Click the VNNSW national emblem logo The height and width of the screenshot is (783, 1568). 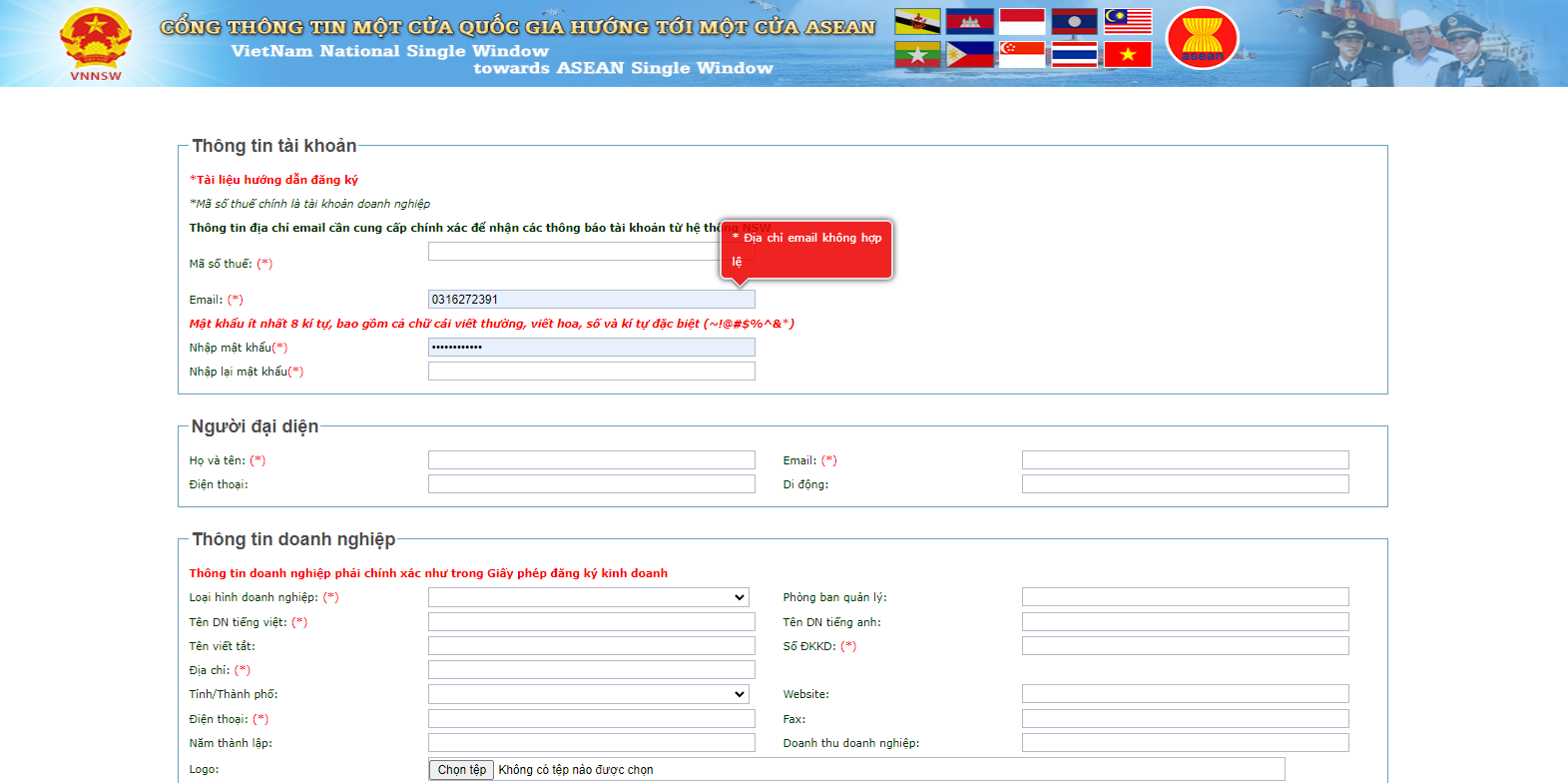pyautogui.click(x=96, y=42)
